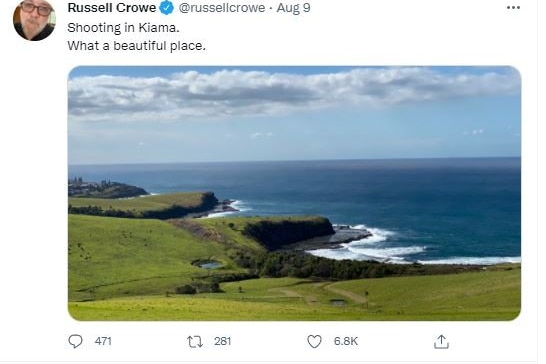Open Russell Crowe's profile avatar
The image size is (546, 364).
pos(34,20)
